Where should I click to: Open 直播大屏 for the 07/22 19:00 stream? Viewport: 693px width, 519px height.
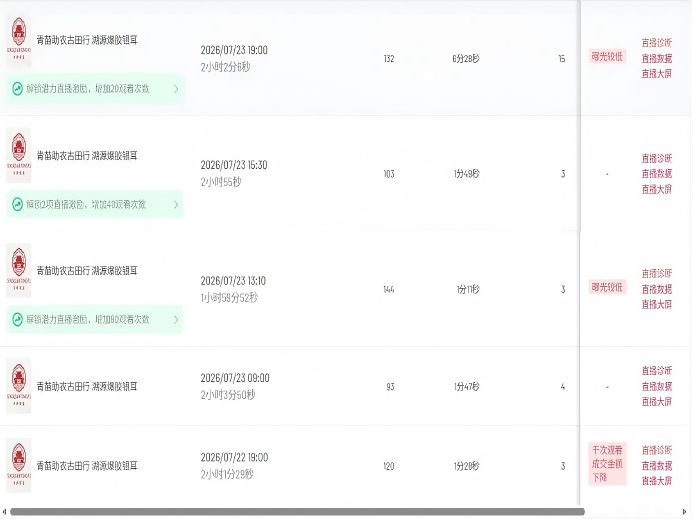[x=657, y=481]
